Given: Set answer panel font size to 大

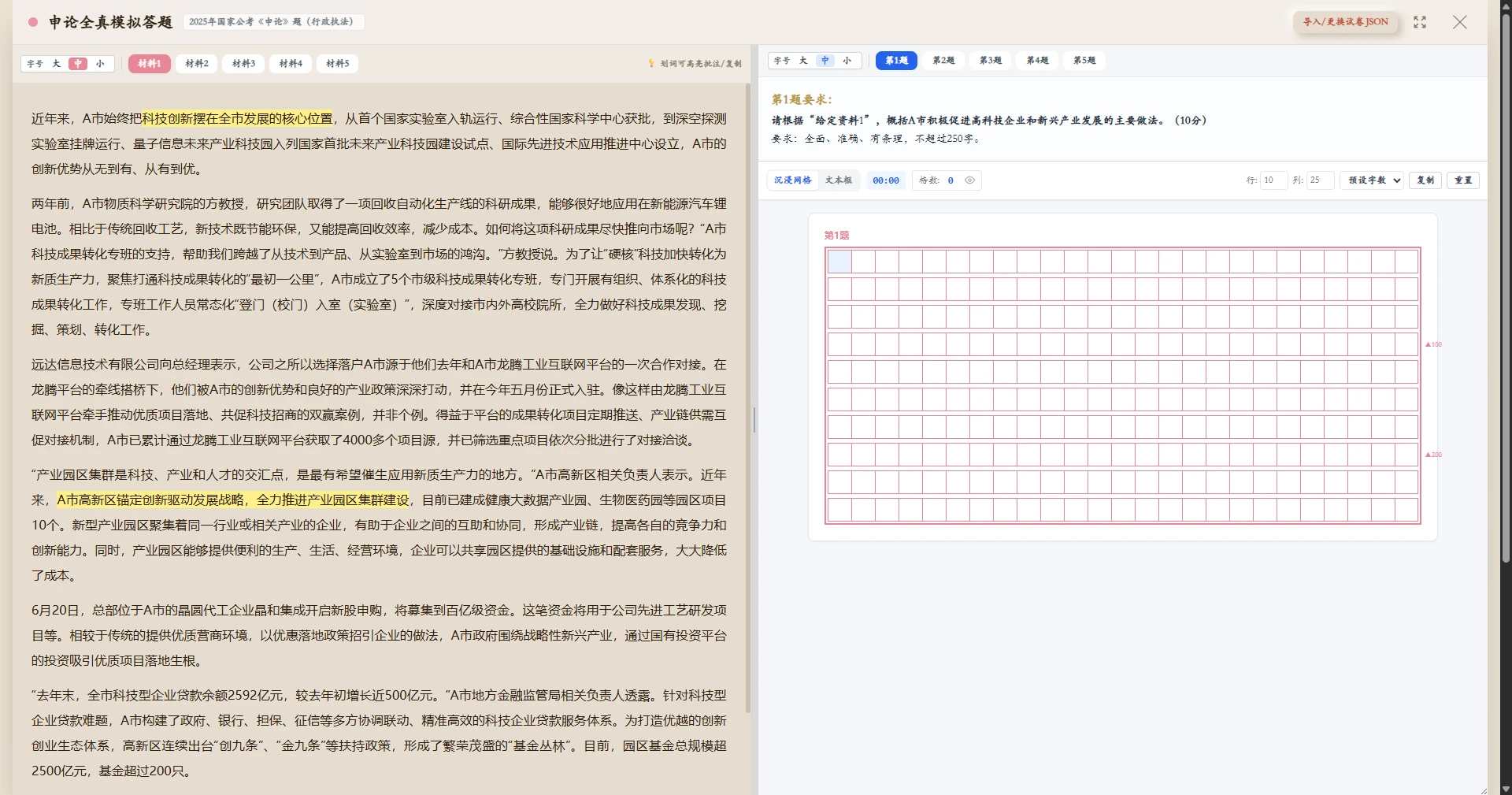Looking at the screenshot, I should (x=803, y=61).
